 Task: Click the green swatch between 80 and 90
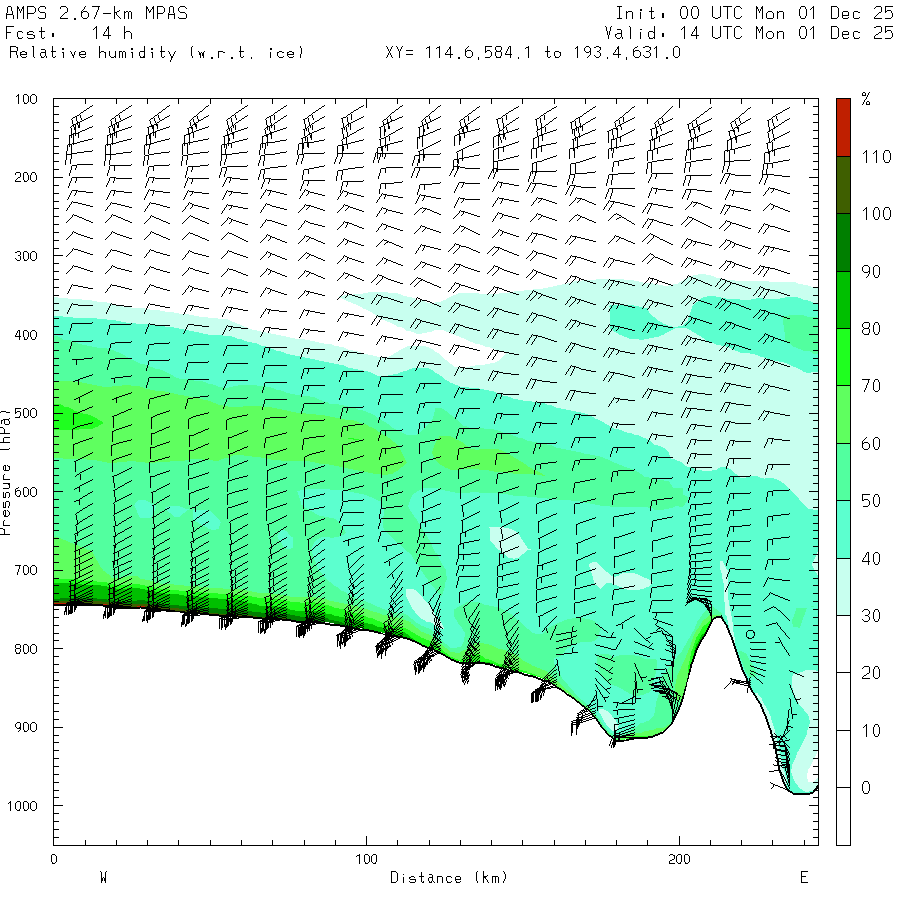843,300
